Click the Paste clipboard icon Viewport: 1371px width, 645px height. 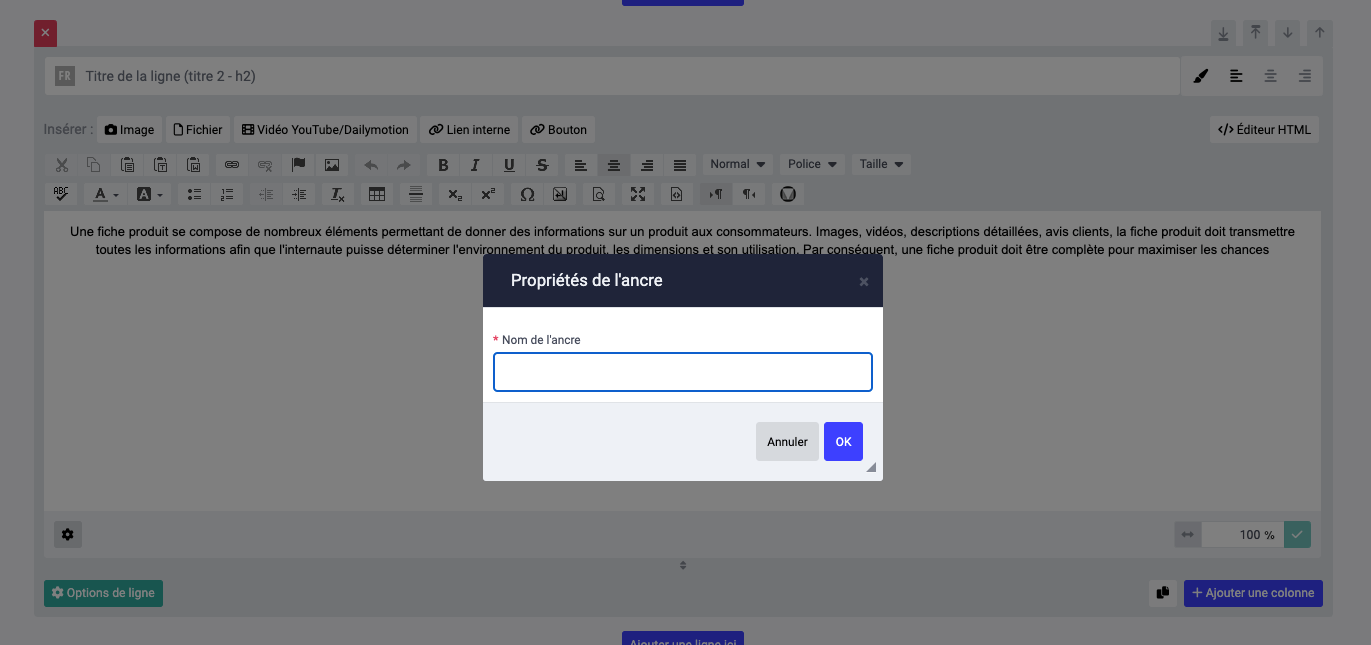coord(127,165)
